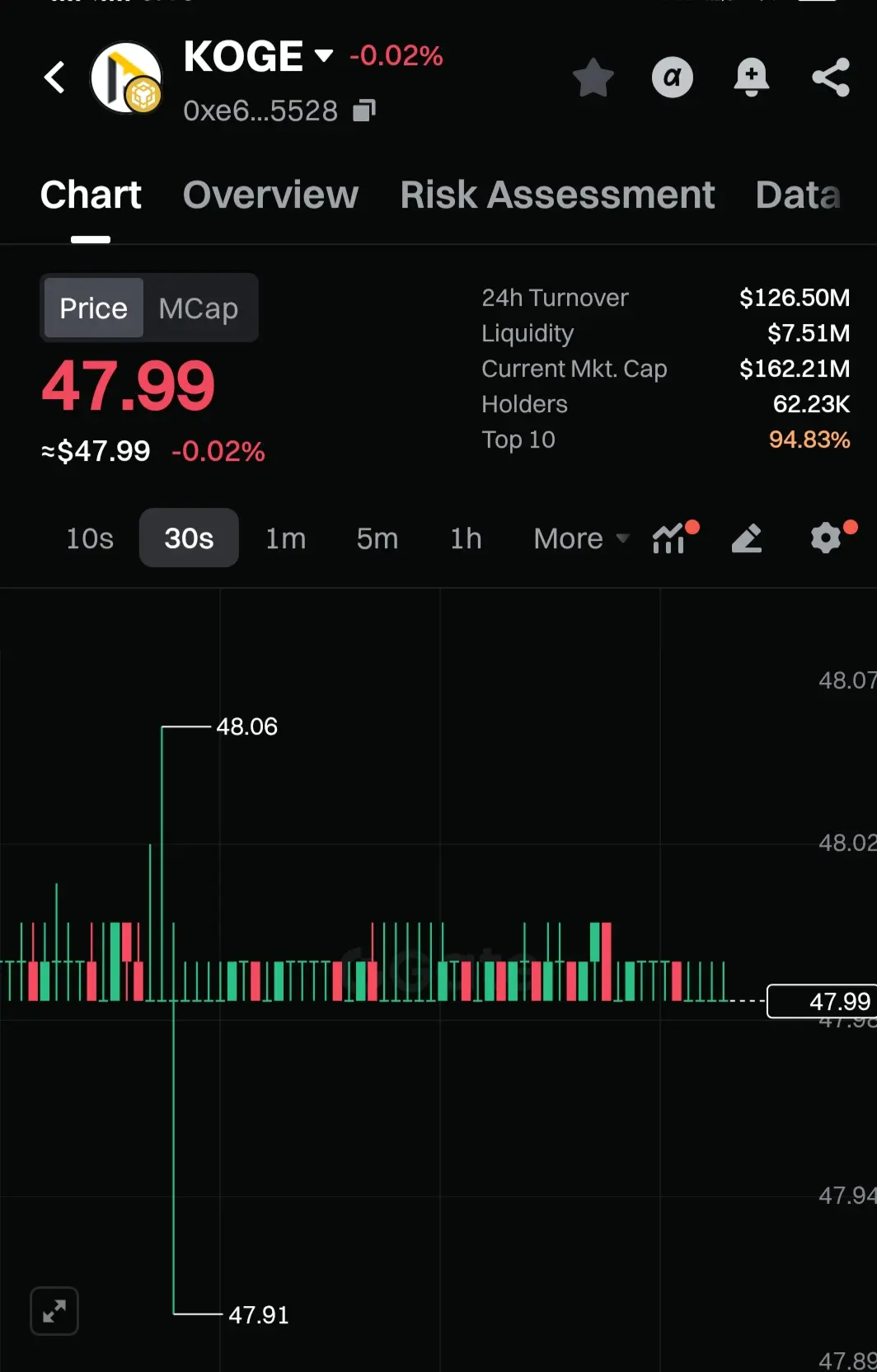Tap the 48.06 high price marker
The image size is (877, 1372).
(x=246, y=726)
